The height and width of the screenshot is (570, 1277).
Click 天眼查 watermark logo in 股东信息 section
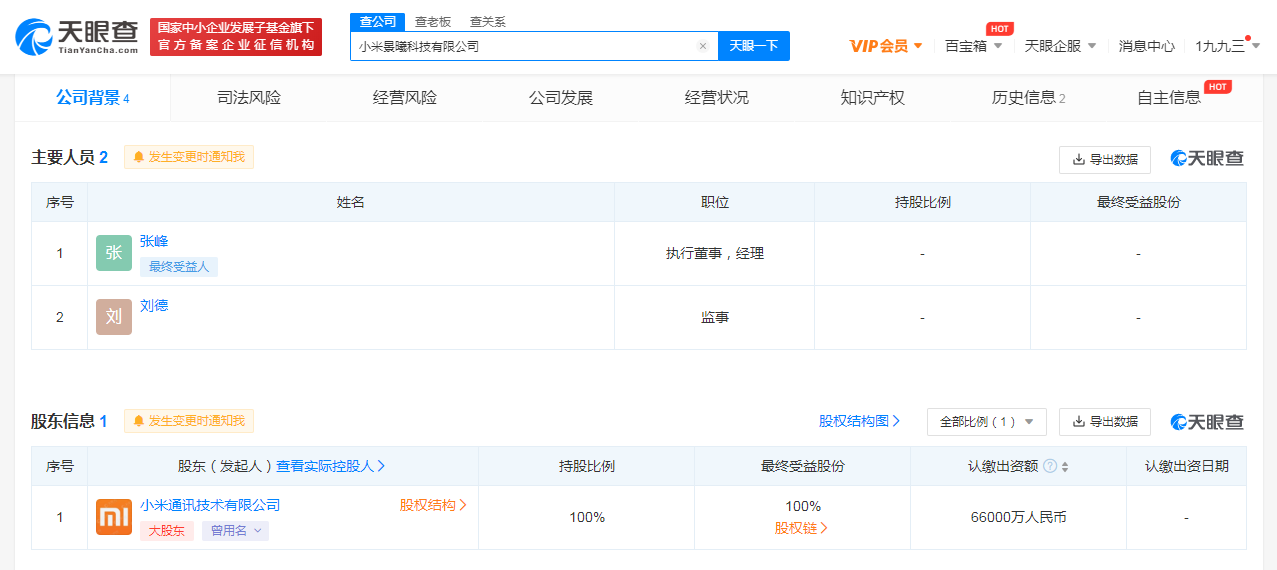click(x=1207, y=422)
